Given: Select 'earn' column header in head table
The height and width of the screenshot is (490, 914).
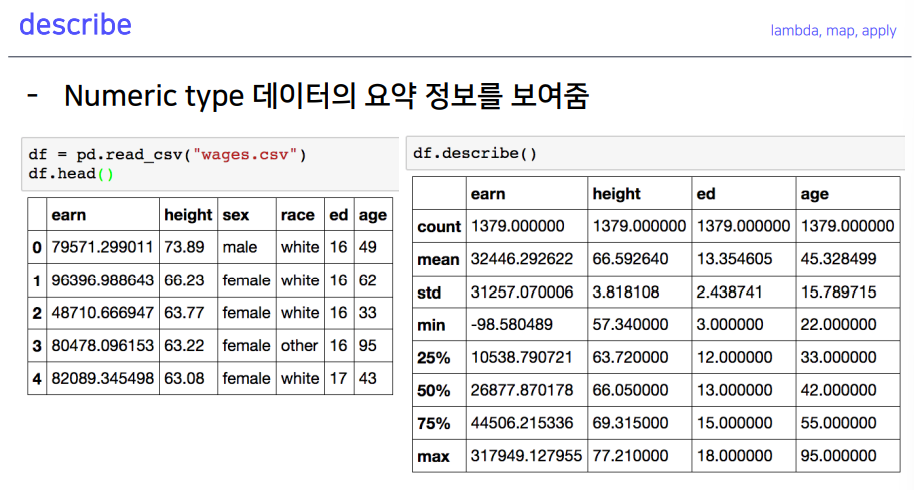Looking at the screenshot, I should pos(69,215).
